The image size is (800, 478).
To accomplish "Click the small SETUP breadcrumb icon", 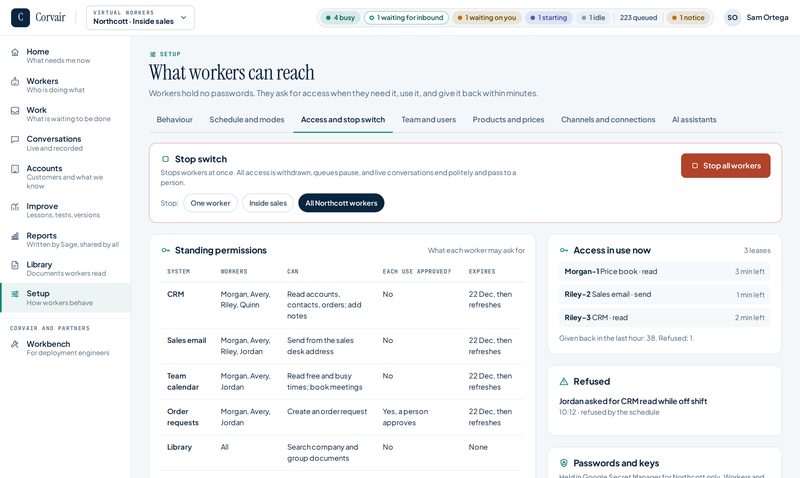I will 153,54.
